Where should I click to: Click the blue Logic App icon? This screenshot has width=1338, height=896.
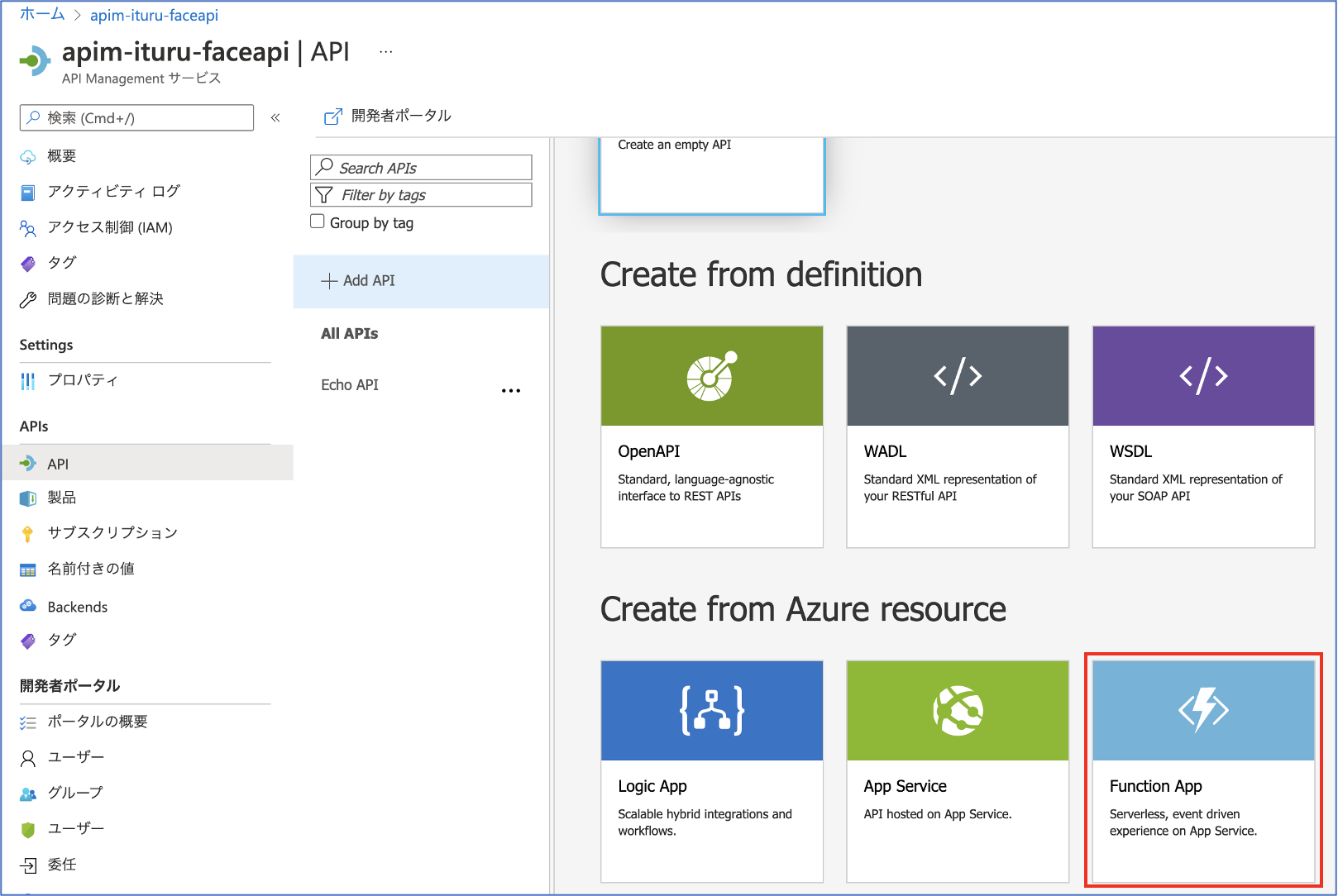[712, 711]
